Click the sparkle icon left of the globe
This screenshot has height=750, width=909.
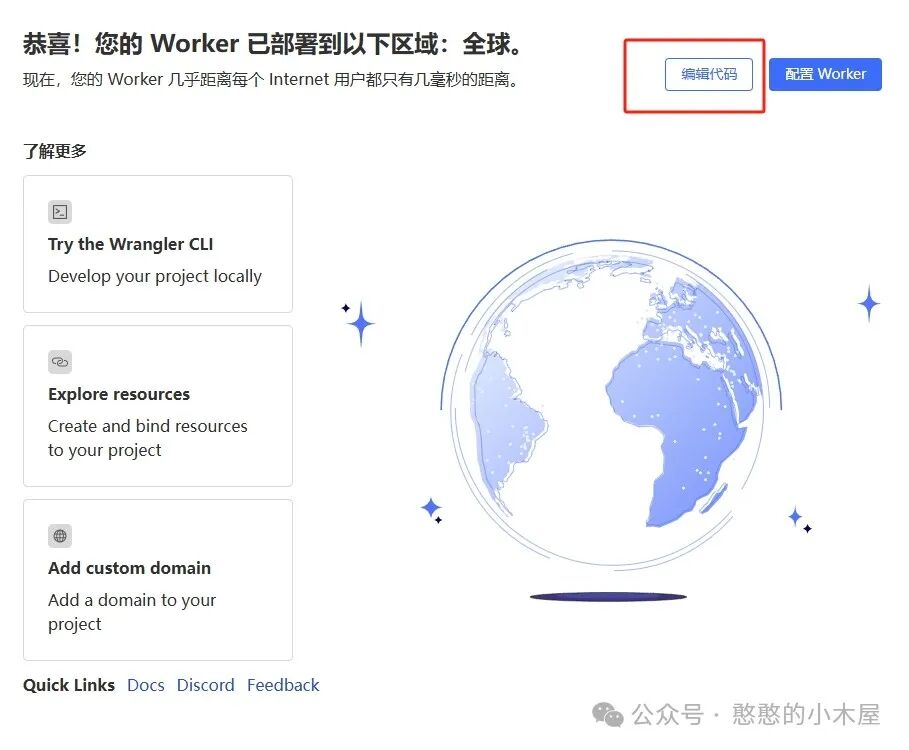pos(357,323)
